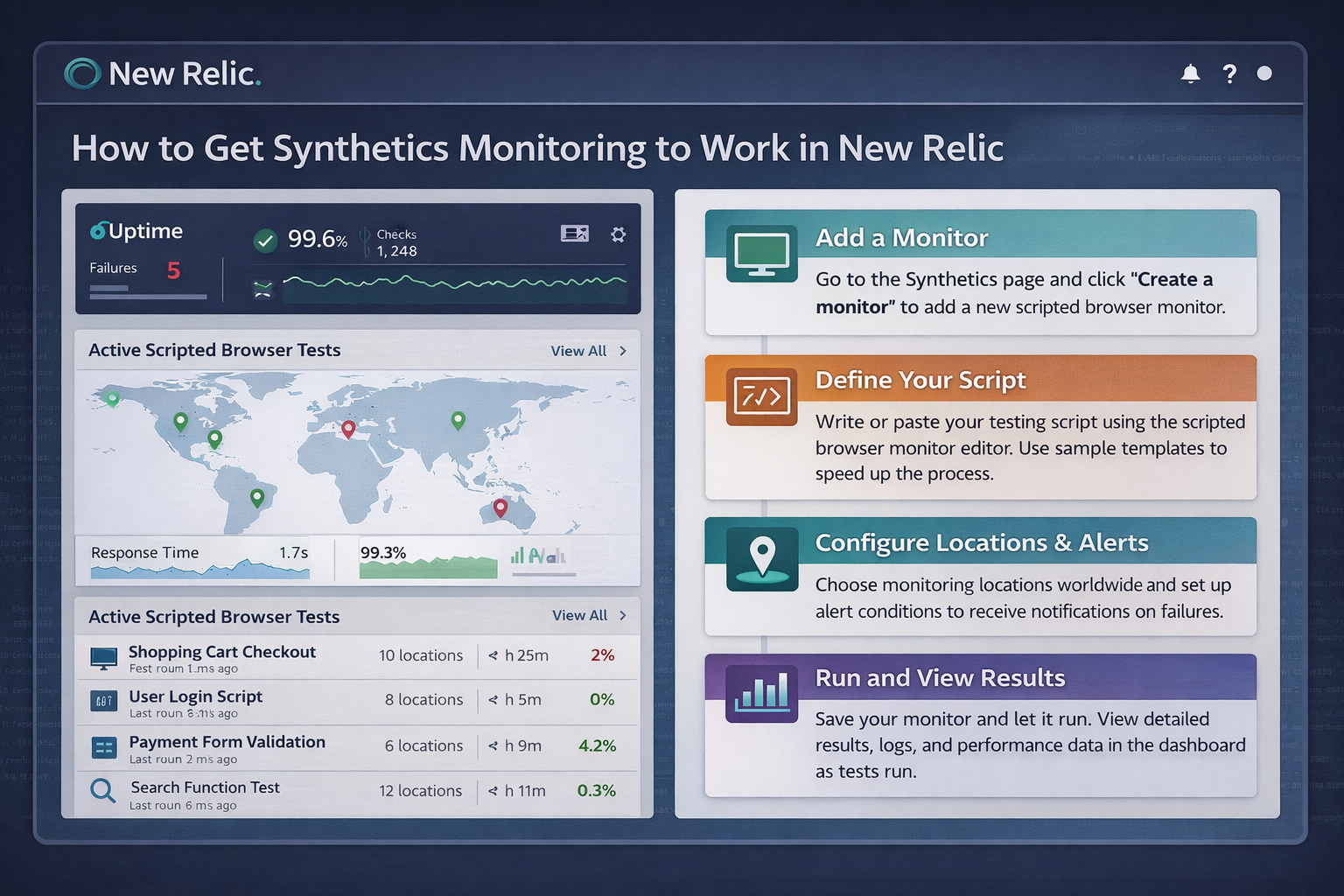Open the help question mark icon
This screenshot has height=896, width=1344.
1229,74
